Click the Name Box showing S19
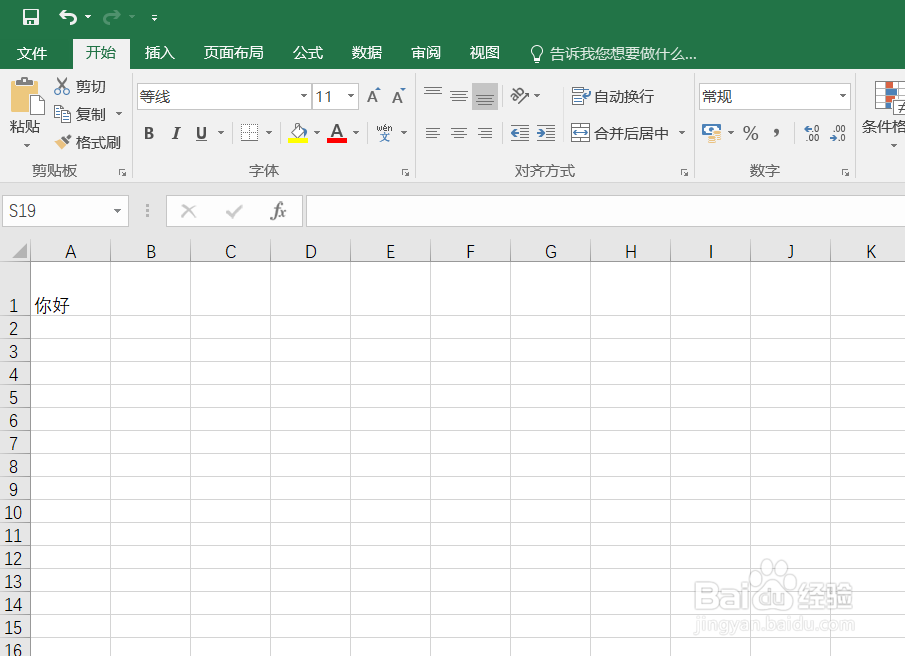This screenshot has width=905, height=656. point(55,211)
